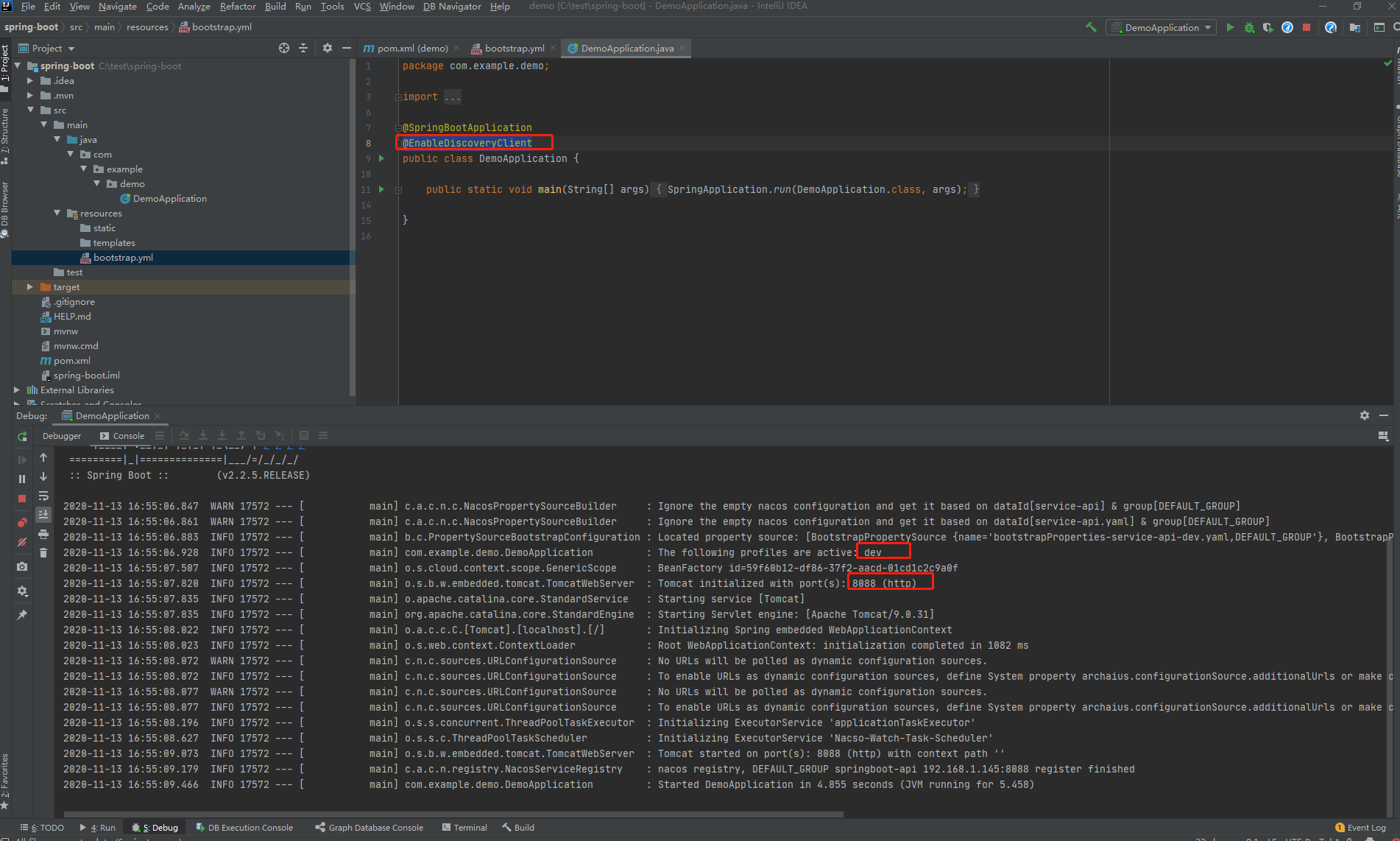Open debug settings gear in the left strip
Image resolution: width=1400 pixels, height=841 pixels.
coord(22,591)
